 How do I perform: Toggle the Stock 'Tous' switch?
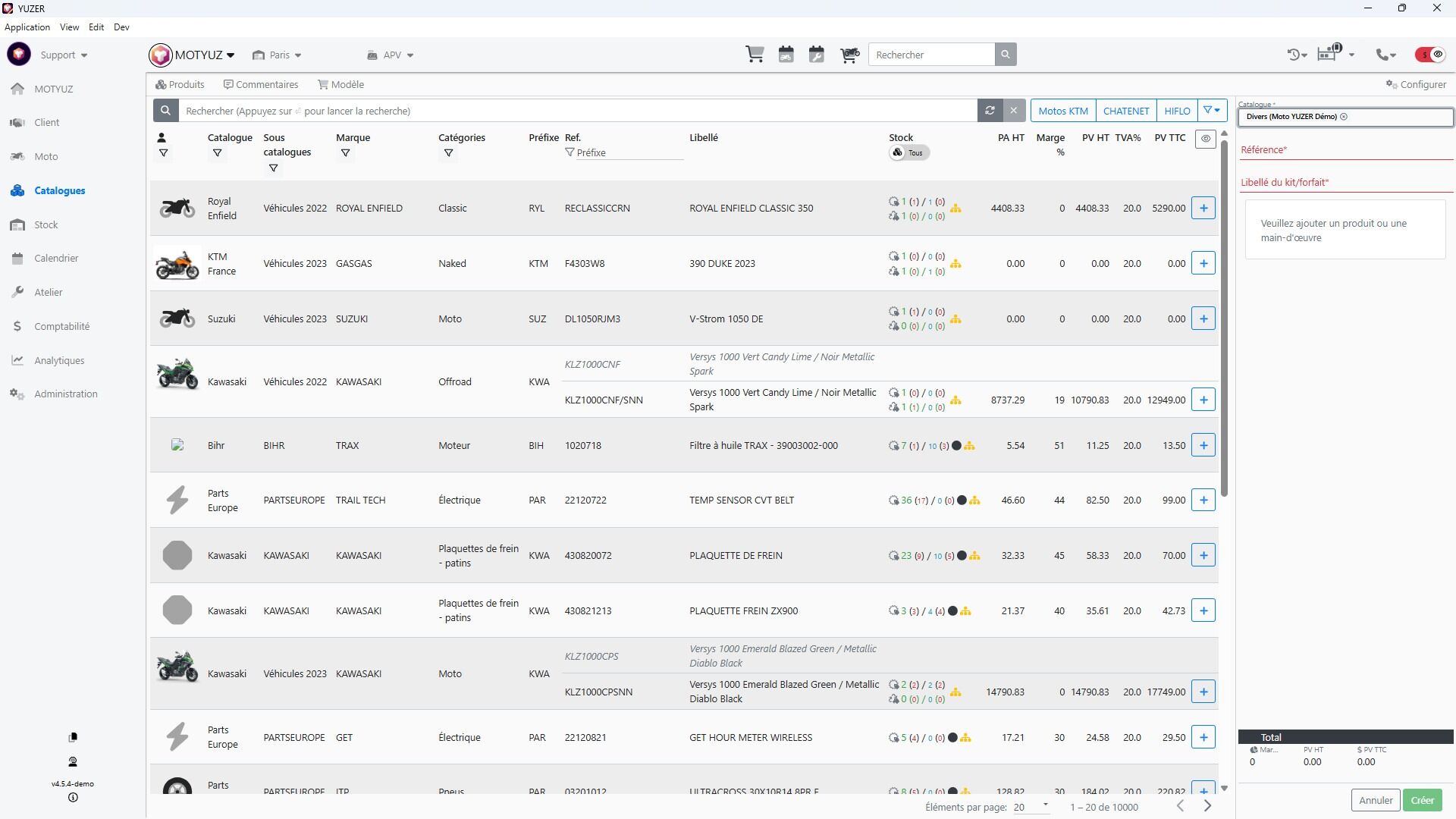[x=908, y=152]
